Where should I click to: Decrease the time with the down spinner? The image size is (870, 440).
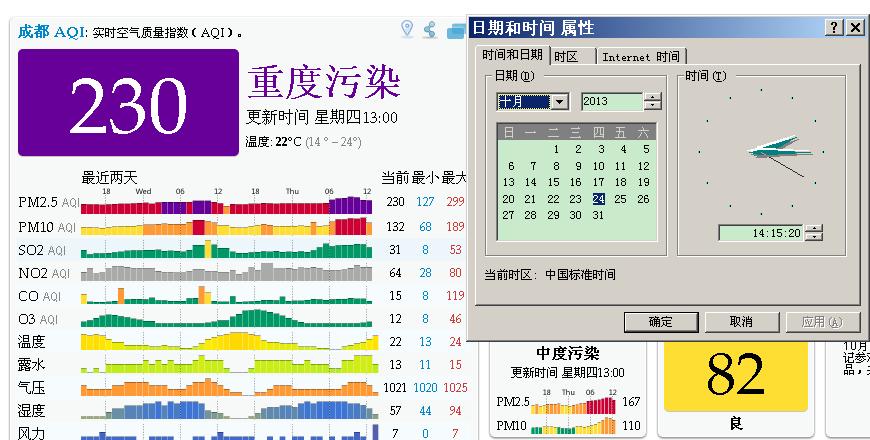click(x=813, y=237)
